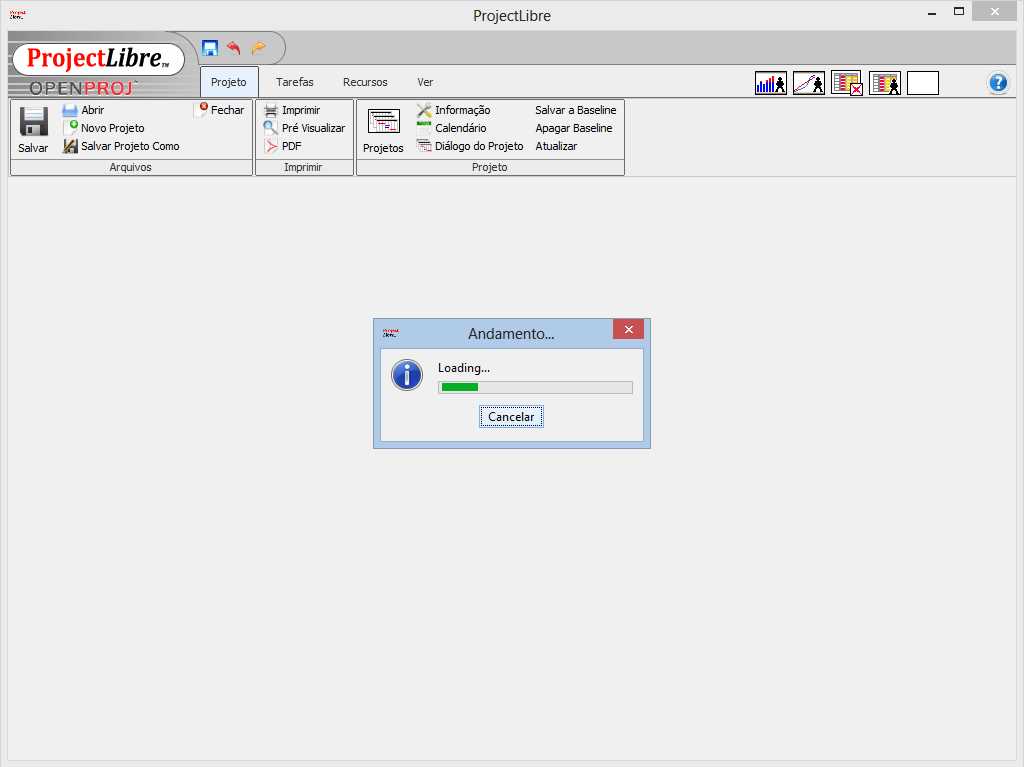Screen dimensions: 1024x767
Task: Print with the Imprimir printer icon
Action: 271,110
